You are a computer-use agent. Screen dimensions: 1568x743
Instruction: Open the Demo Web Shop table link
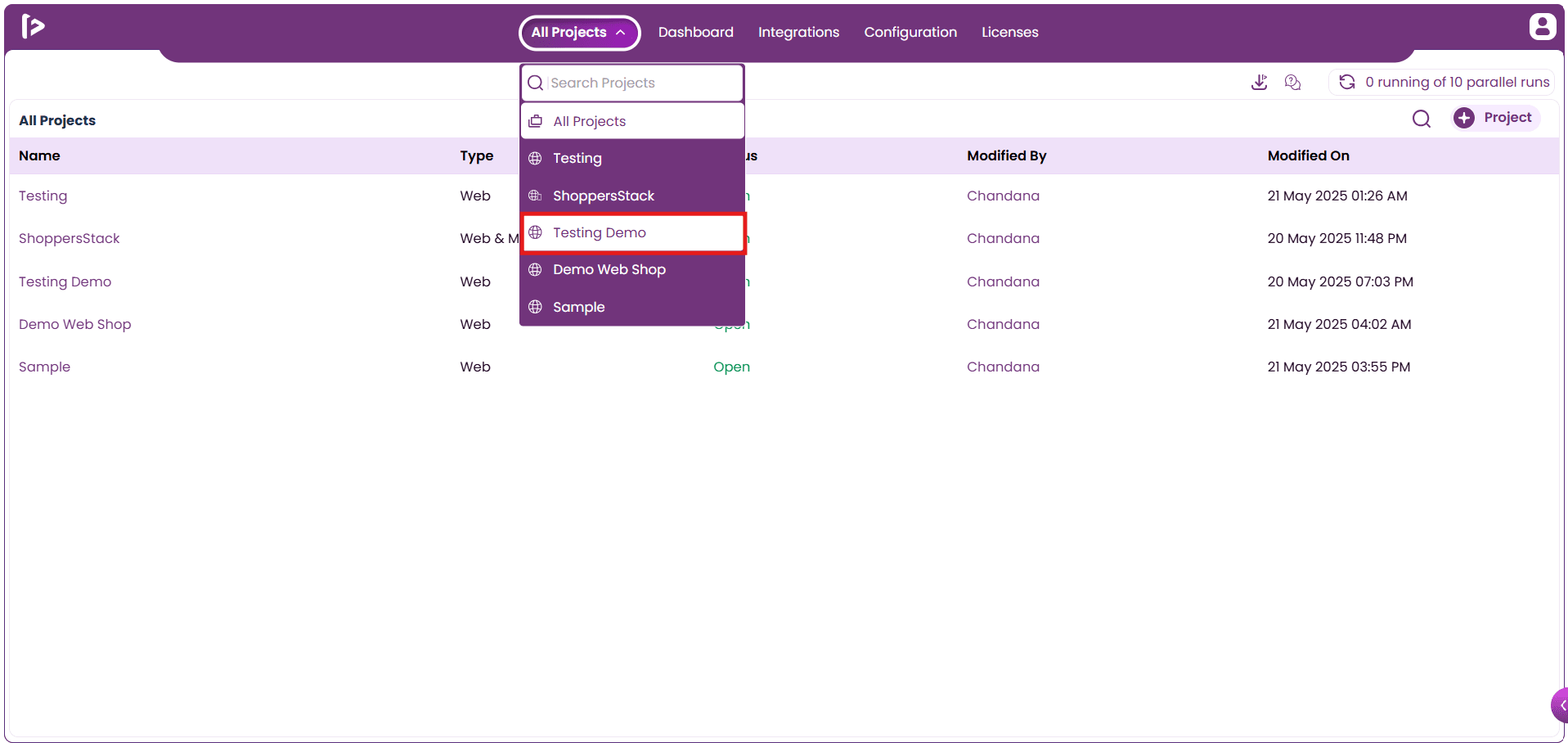(74, 324)
